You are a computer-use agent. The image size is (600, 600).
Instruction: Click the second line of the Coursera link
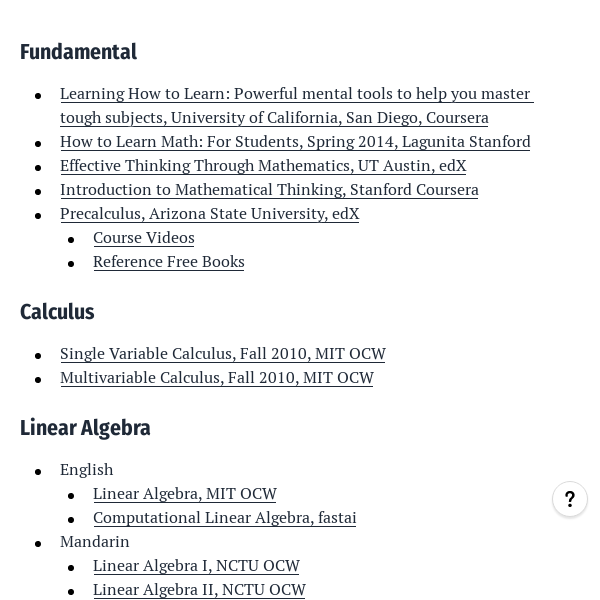click(x=274, y=118)
